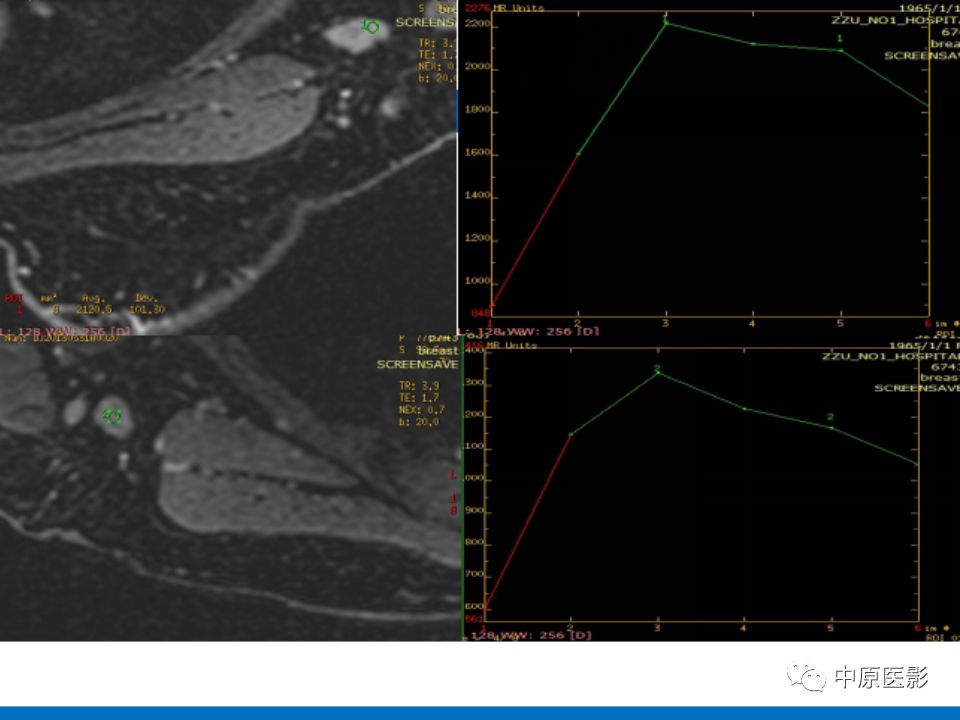This screenshot has height=720, width=960.
Task: Click WW: 256 [D] below lower graph
Action: (546, 635)
